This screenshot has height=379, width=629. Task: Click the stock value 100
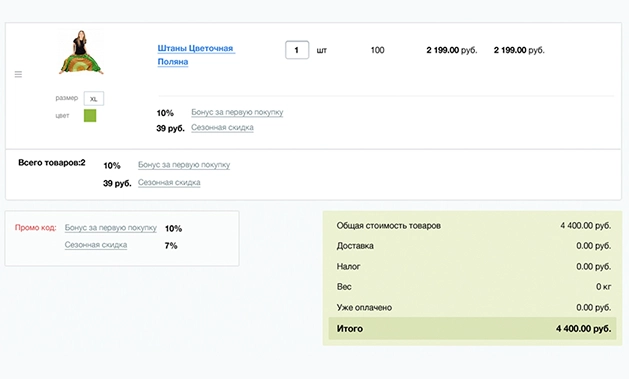377,50
